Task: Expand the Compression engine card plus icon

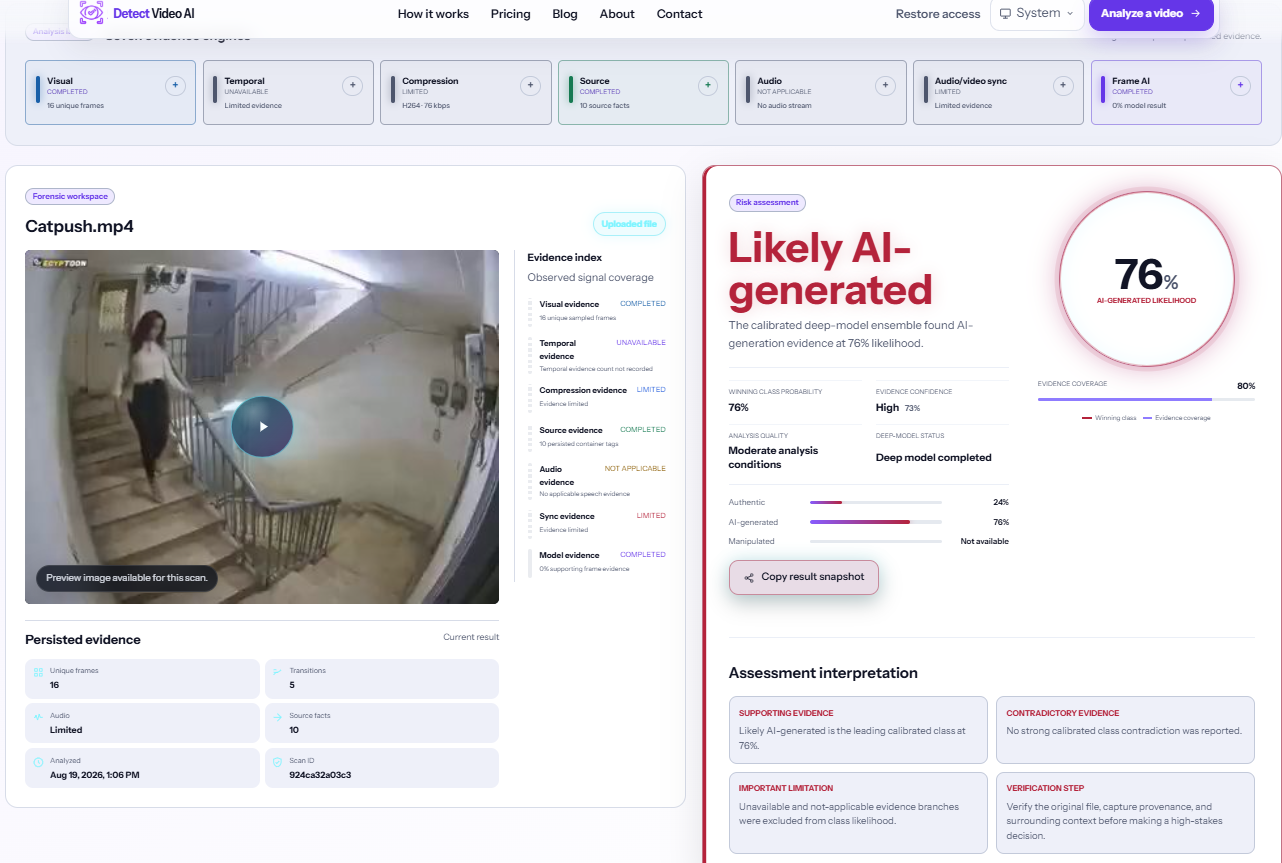Action: [x=530, y=86]
